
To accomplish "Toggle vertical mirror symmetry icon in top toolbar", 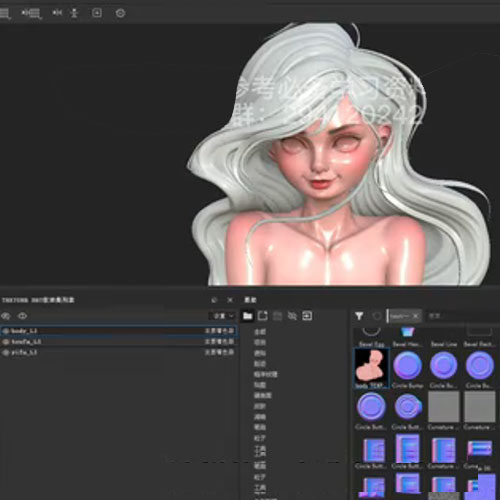I will click(x=74, y=13).
